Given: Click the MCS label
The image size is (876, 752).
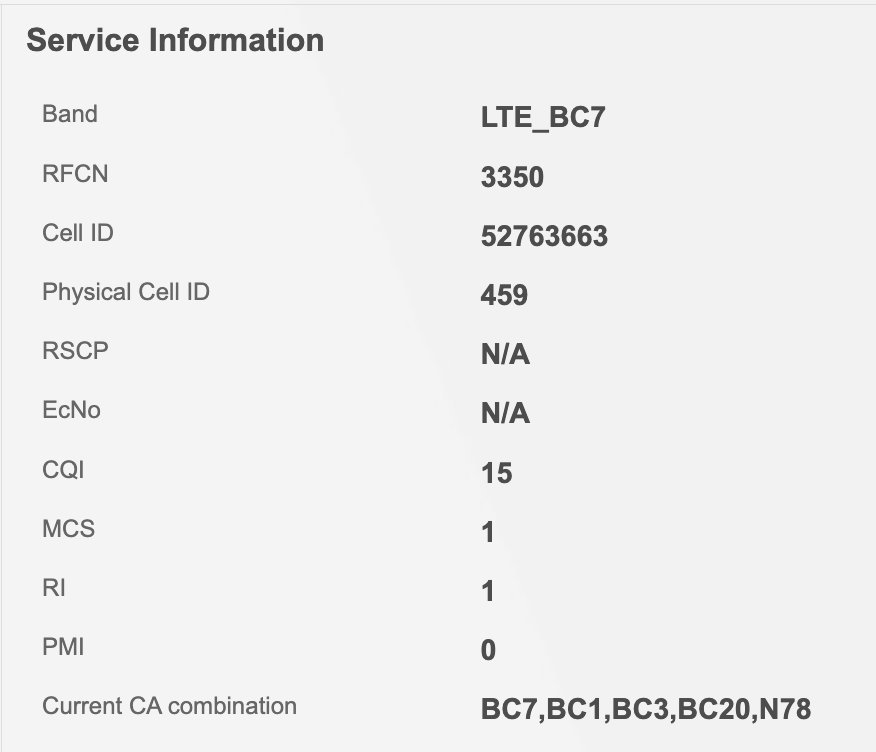Looking at the screenshot, I should [x=68, y=528].
